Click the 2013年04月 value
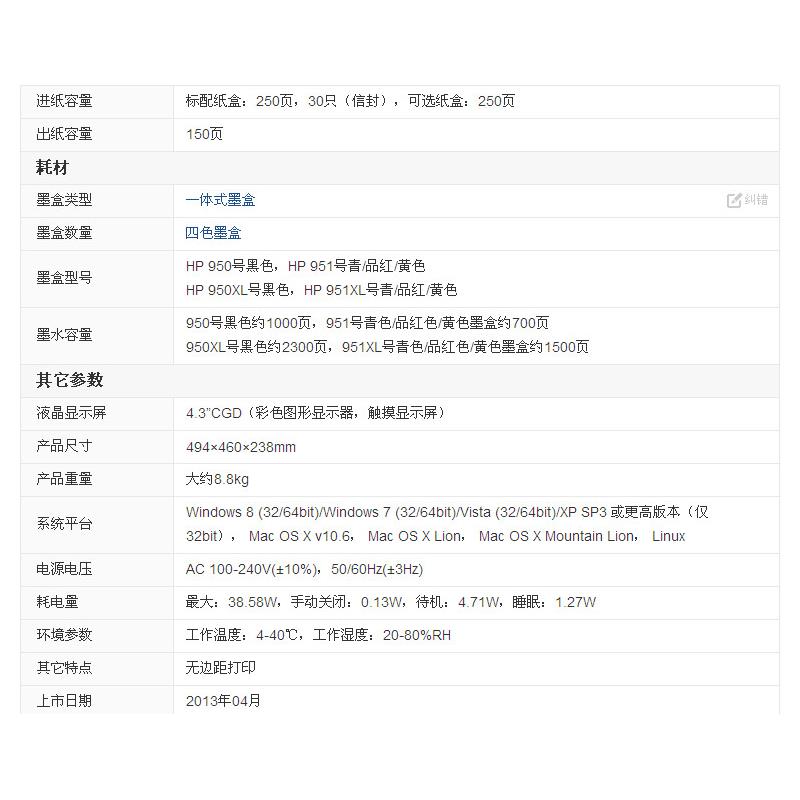The image size is (800, 800). pos(223,701)
